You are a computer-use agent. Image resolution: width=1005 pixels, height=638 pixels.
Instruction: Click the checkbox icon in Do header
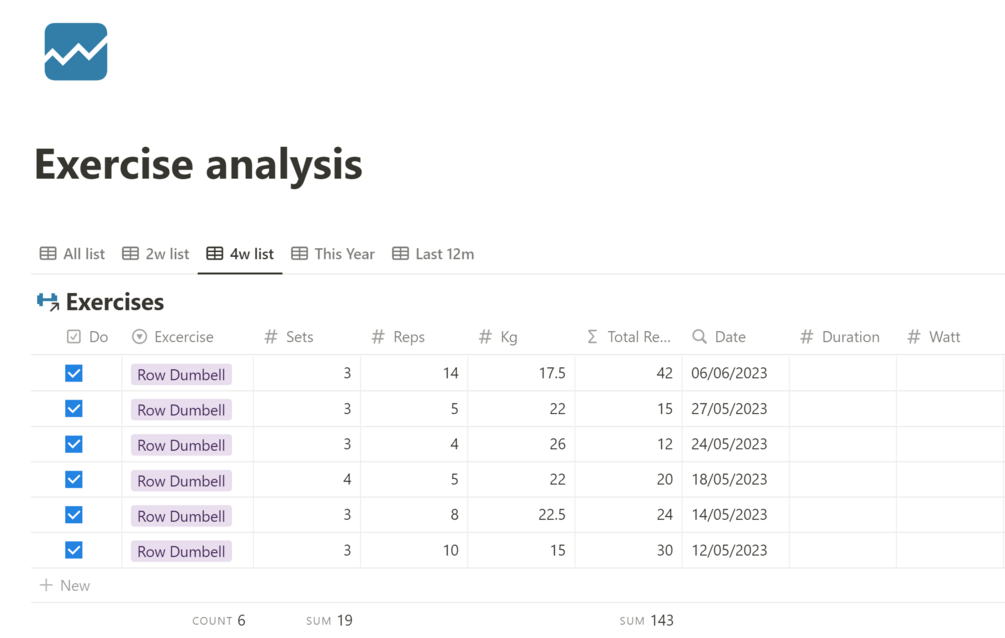[x=74, y=337]
